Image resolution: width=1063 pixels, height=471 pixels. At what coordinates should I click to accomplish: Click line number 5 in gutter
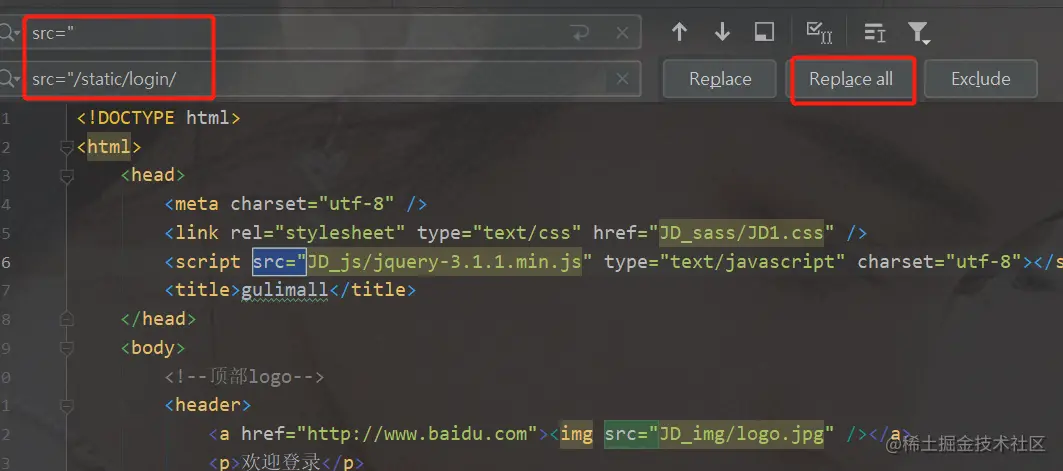5,233
